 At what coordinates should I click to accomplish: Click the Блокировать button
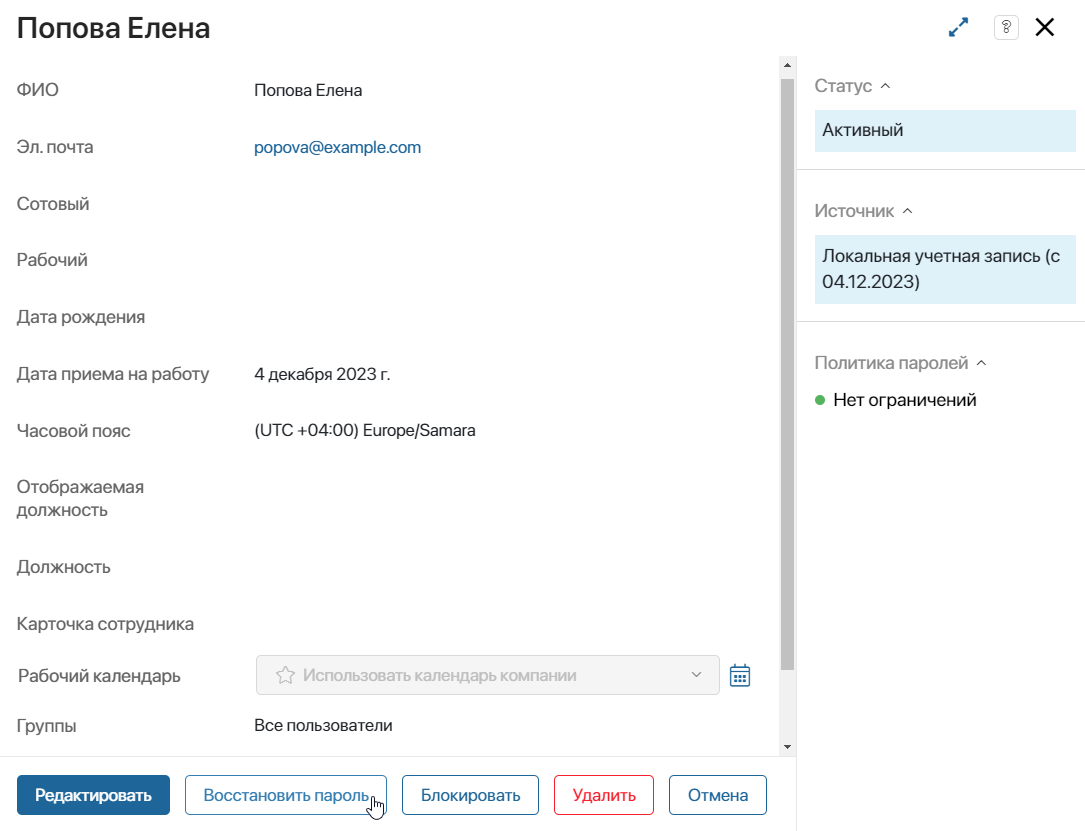click(x=471, y=795)
